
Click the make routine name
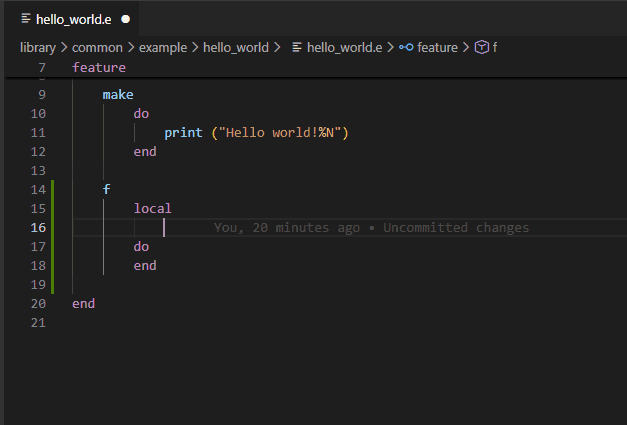coord(118,95)
